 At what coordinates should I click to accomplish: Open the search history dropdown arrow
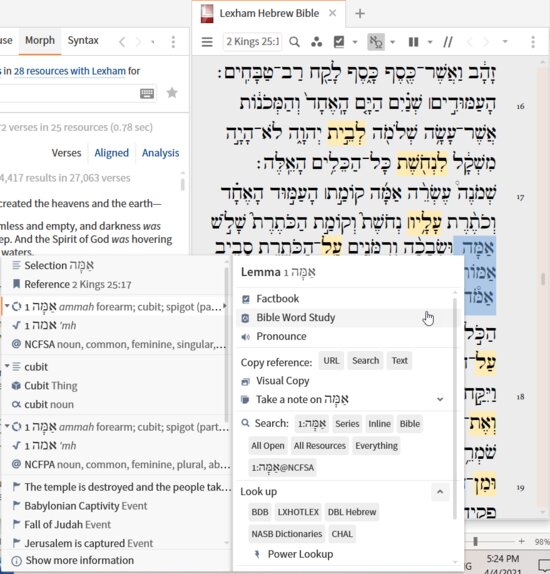click(153, 42)
